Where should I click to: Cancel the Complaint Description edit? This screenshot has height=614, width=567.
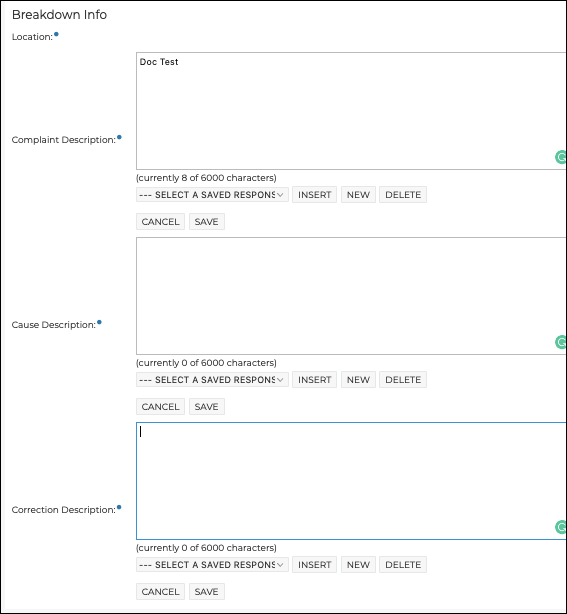click(161, 222)
